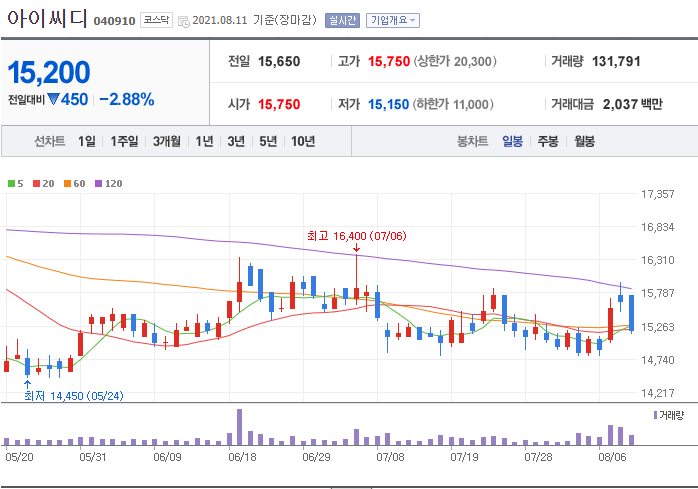Click the red 20-day moving average swatch

(x=37, y=183)
